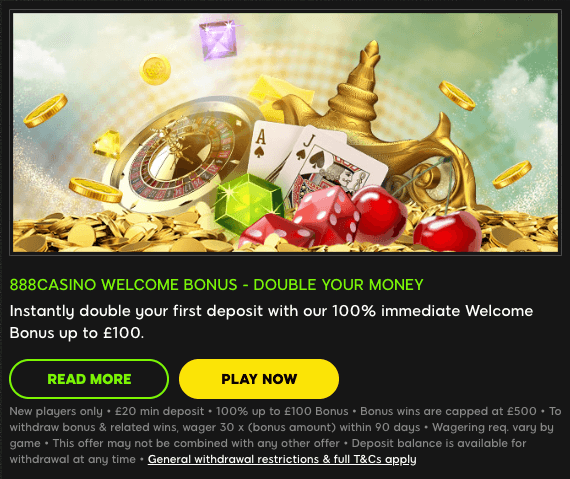Click the gold coin right of the lamp
570x479 pixels.
click(512, 175)
